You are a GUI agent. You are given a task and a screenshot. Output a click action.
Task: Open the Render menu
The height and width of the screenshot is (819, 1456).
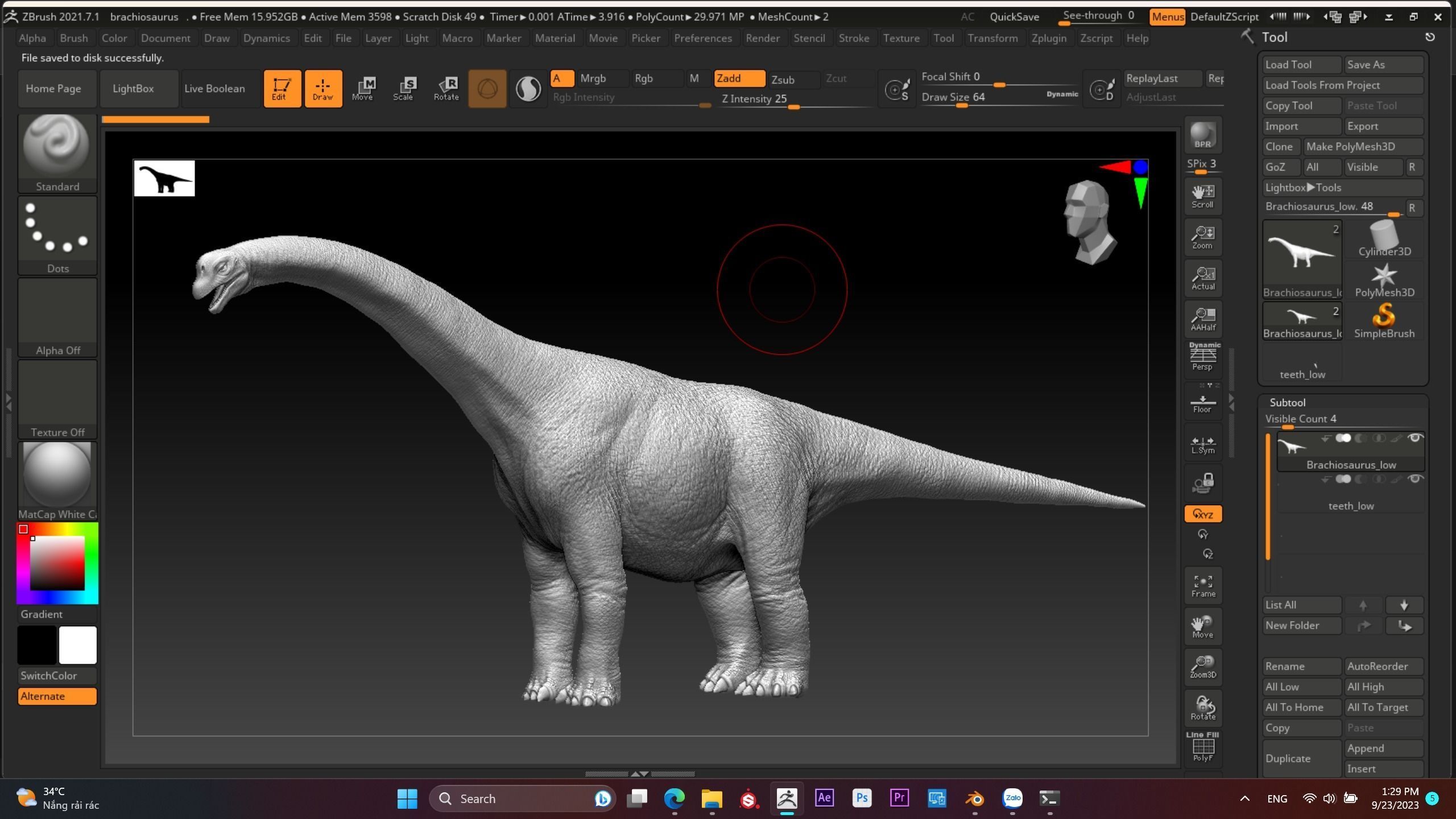pos(763,38)
